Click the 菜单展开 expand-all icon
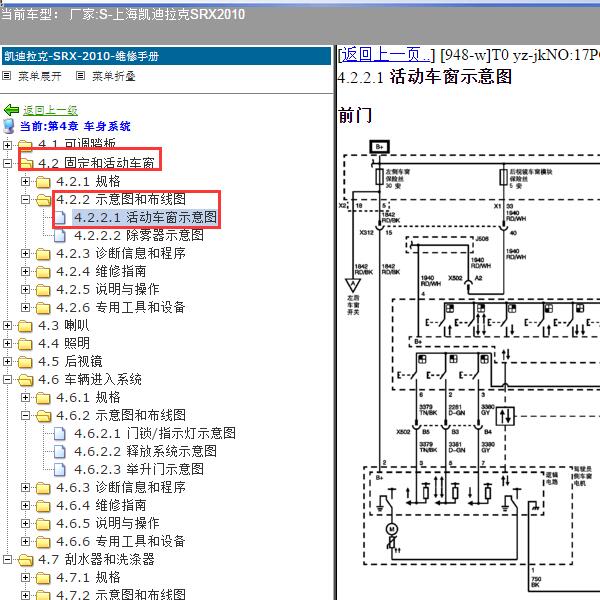The height and width of the screenshot is (600, 600). click(x=7, y=76)
